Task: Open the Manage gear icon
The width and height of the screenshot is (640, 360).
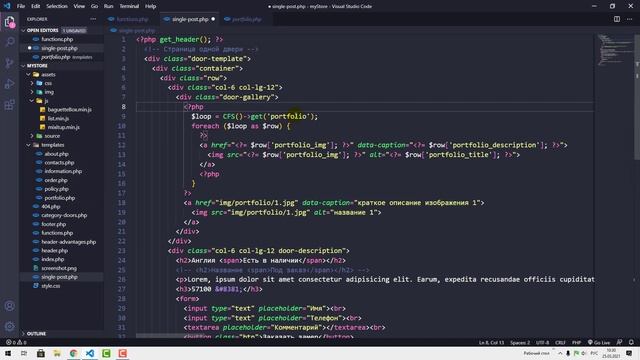Action: point(9,326)
